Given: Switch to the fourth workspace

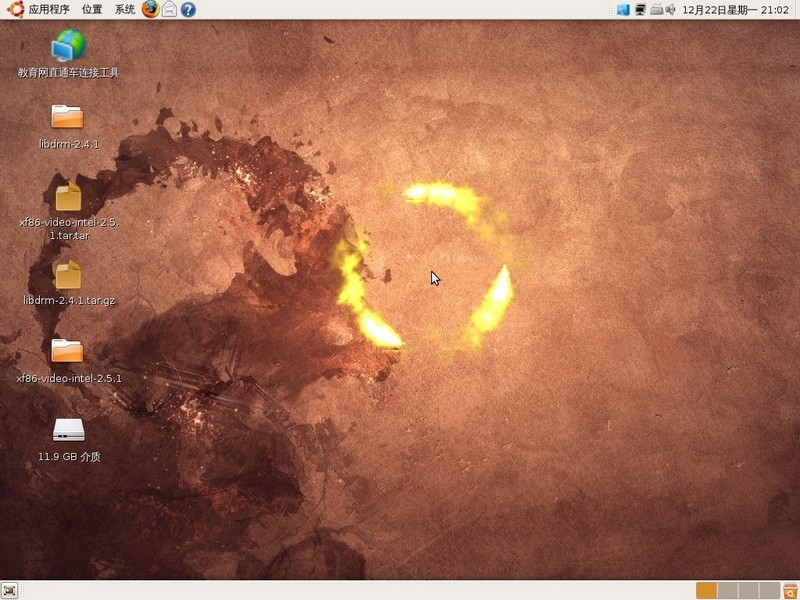Looking at the screenshot, I should point(769,590).
